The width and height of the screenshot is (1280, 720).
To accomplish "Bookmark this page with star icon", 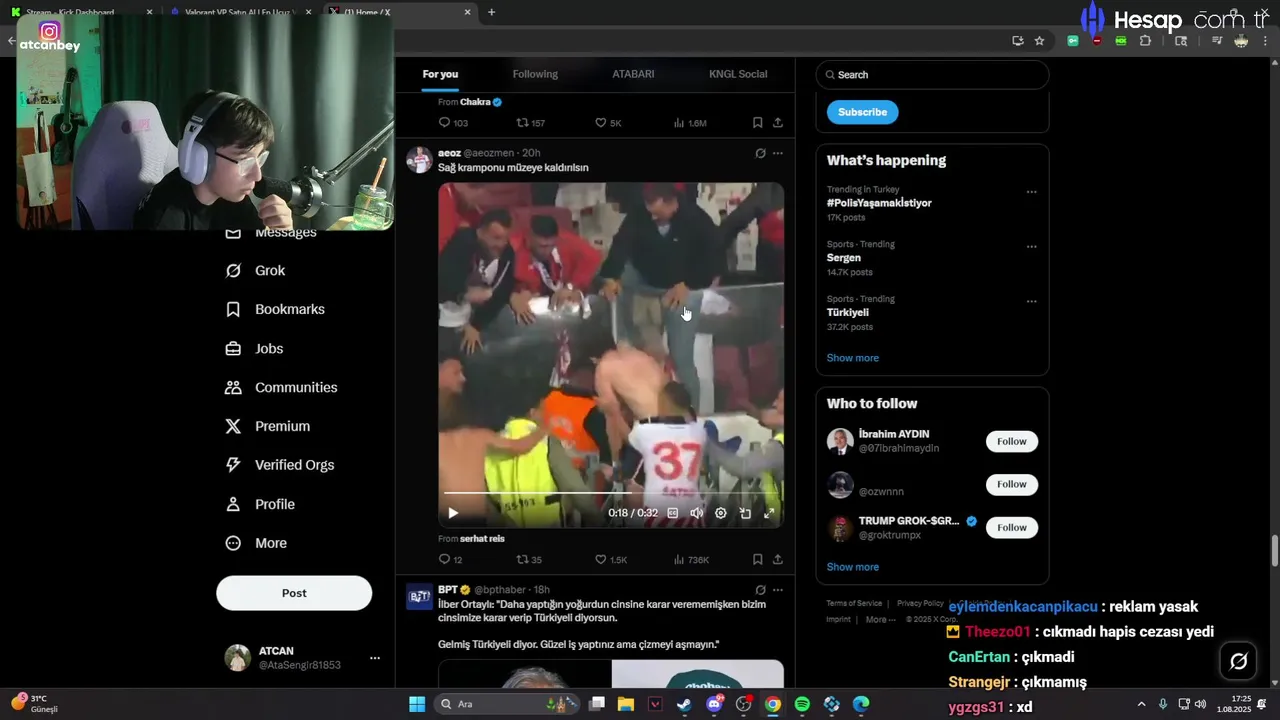I will point(1039,41).
